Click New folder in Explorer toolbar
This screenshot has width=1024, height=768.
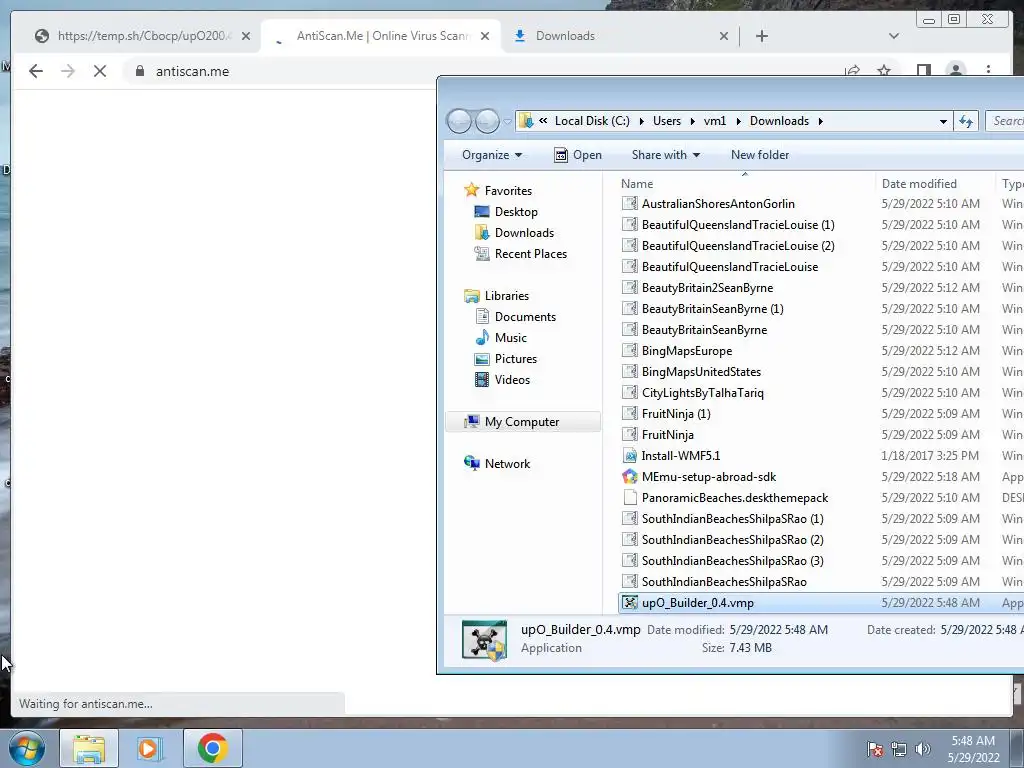pos(760,155)
